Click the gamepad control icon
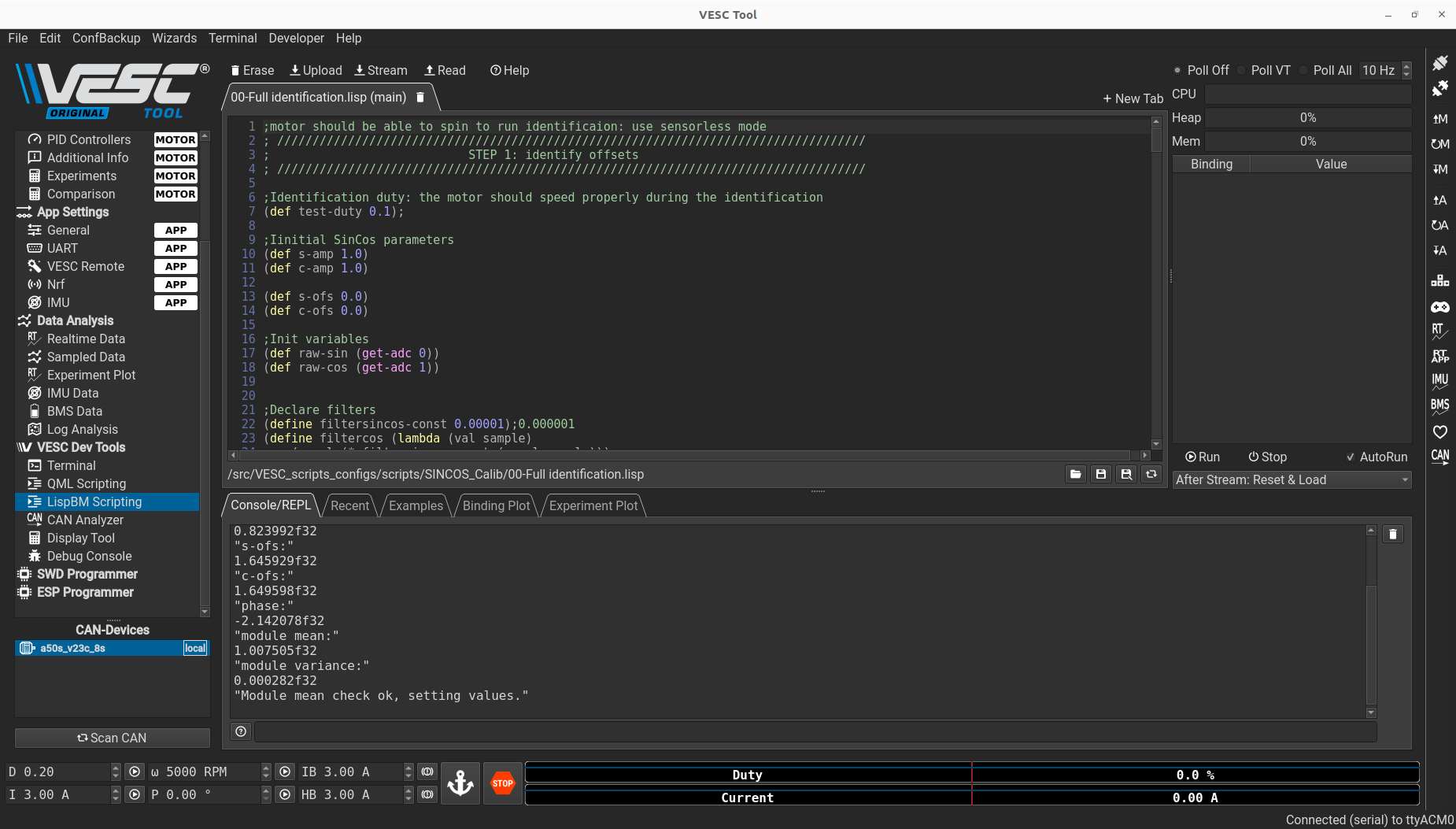The width and height of the screenshot is (1456, 829). click(x=1439, y=307)
